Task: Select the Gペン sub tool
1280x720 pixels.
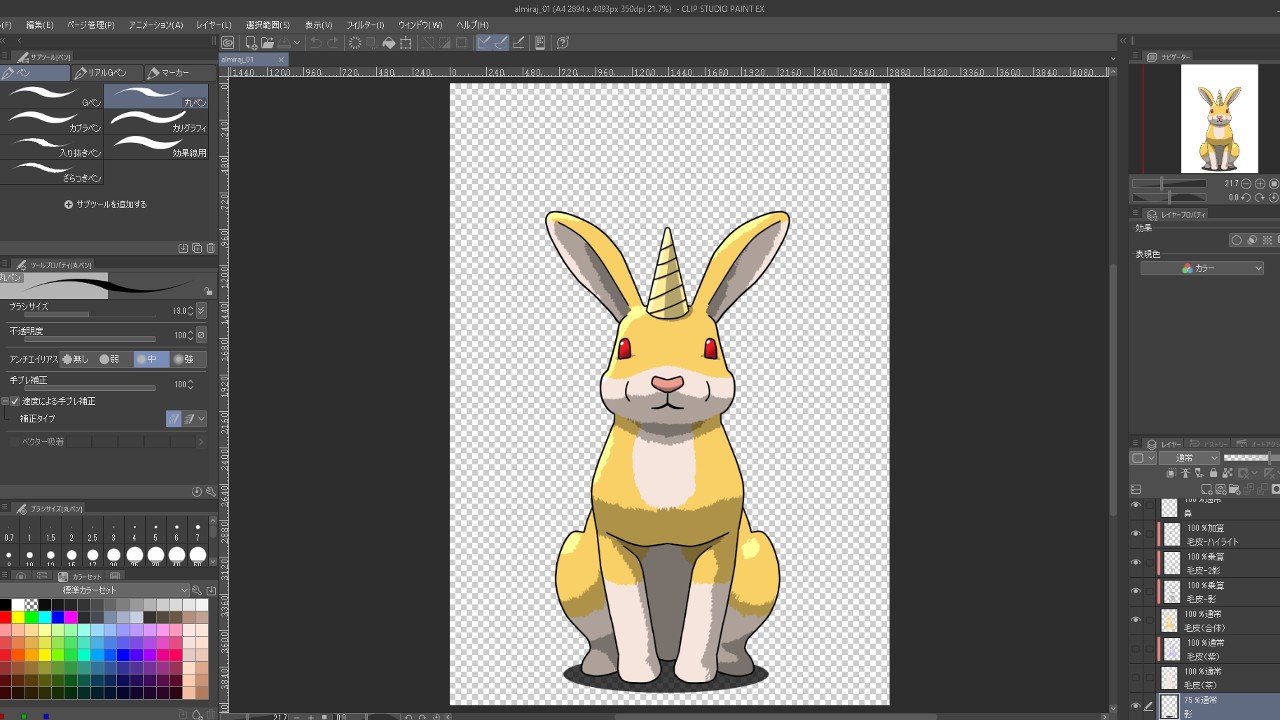Action: pyautogui.click(x=53, y=96)
